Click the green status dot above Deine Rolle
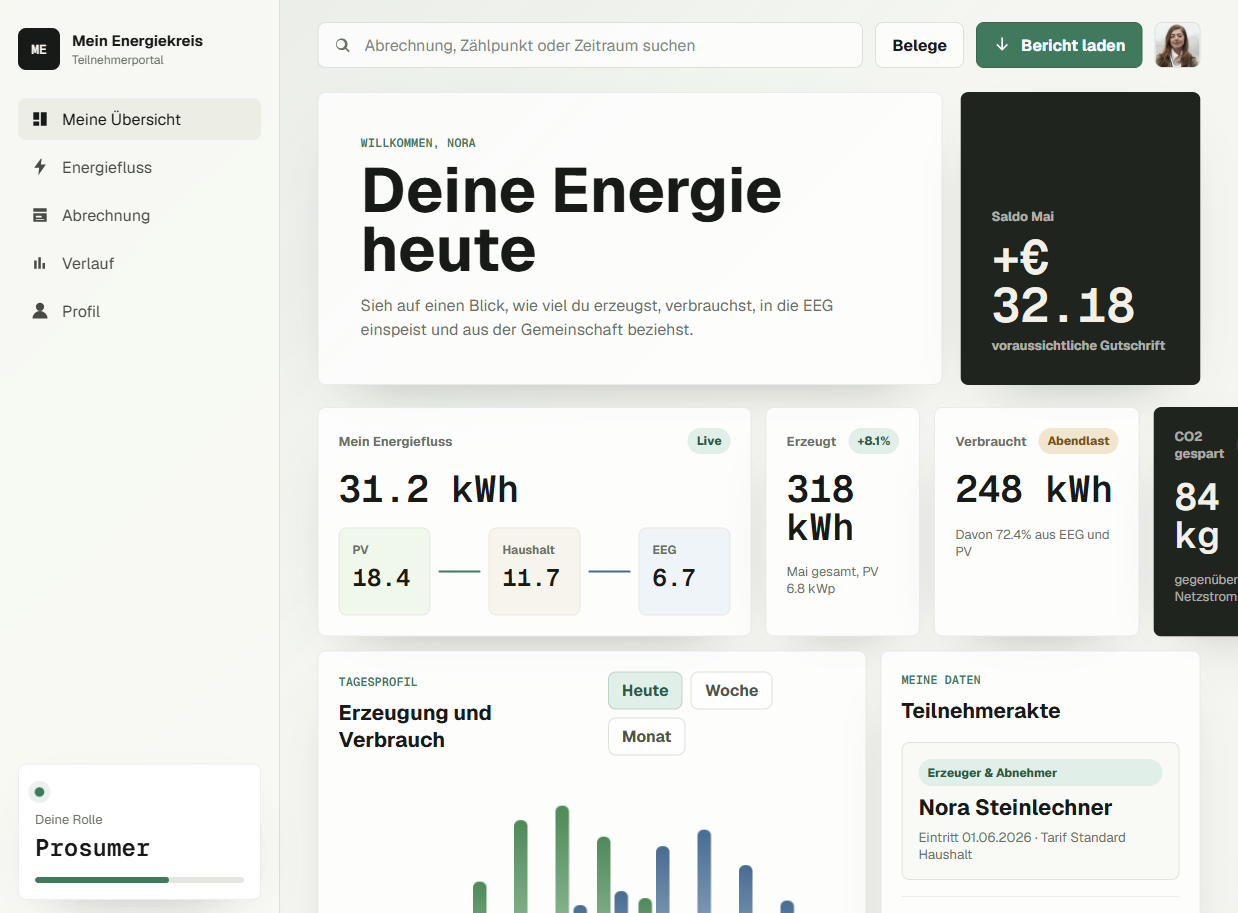Screen dimensions: 1238x913 tap(39, 792)
